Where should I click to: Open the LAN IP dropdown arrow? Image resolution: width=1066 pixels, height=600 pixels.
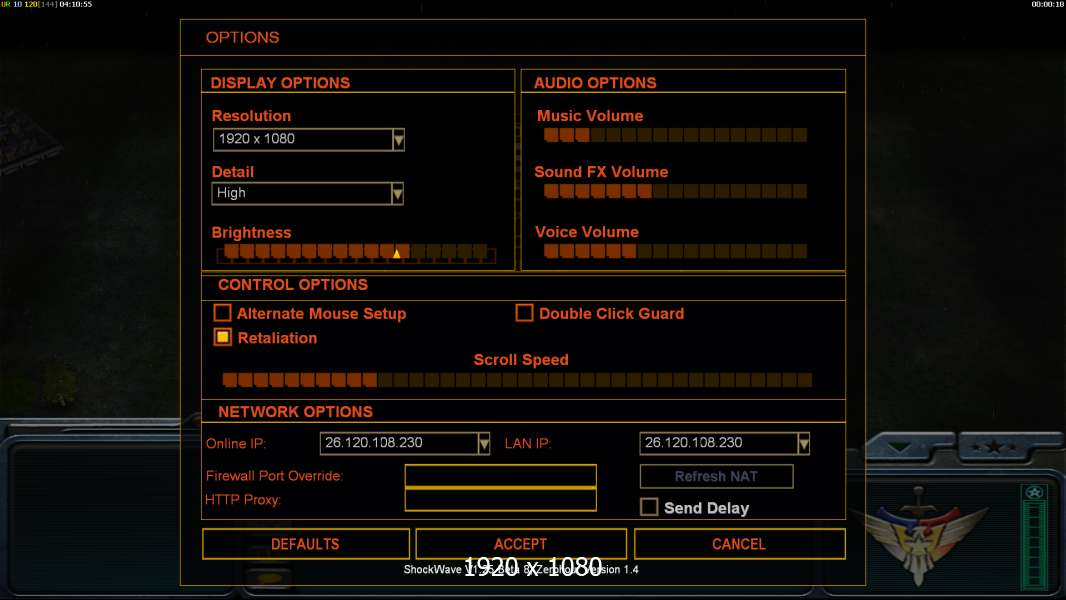804,444
